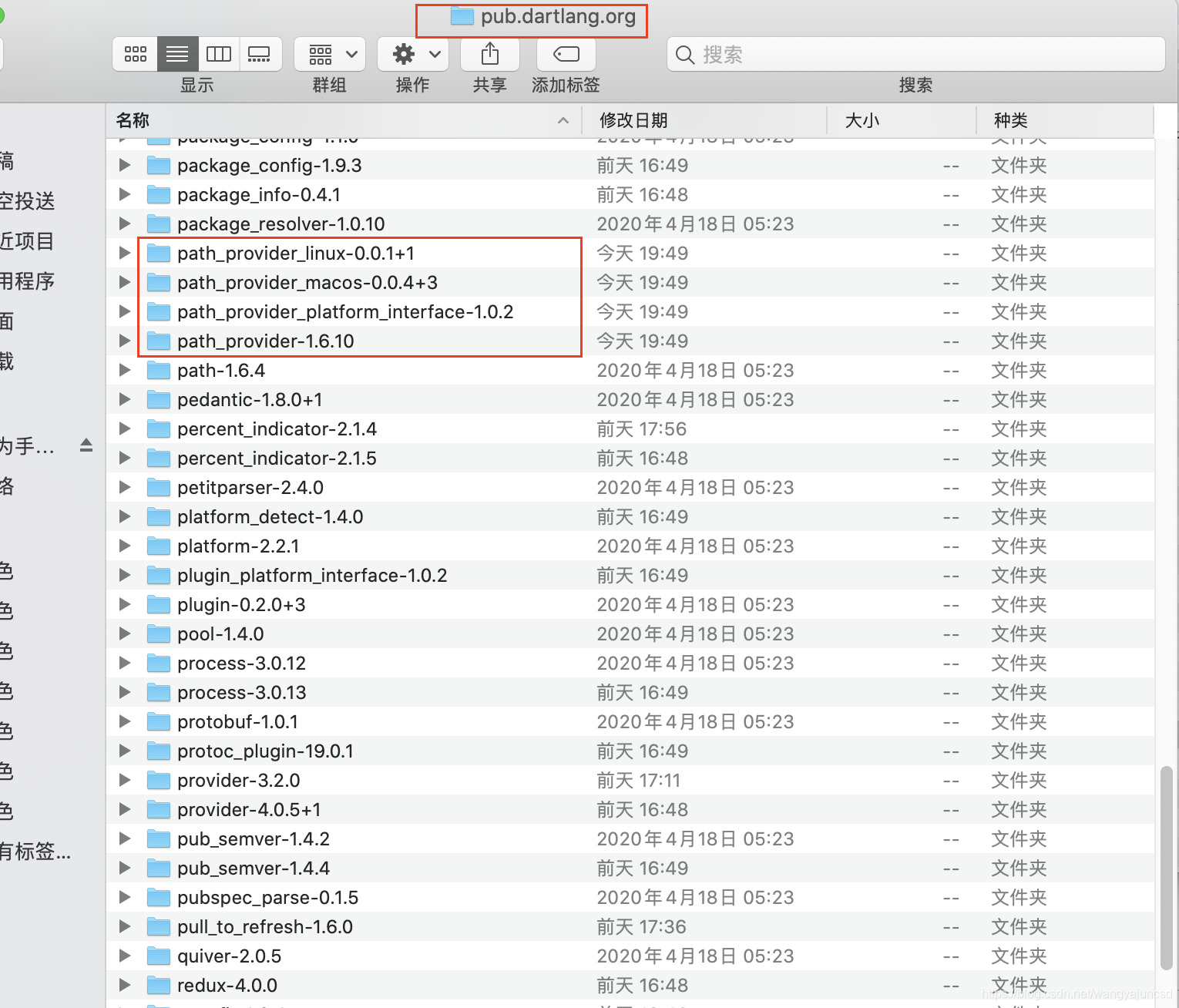1179x1008 pixels.
Task: Click the petitparser-2.4.0 folder icon
Action: (x=159, y=487)
